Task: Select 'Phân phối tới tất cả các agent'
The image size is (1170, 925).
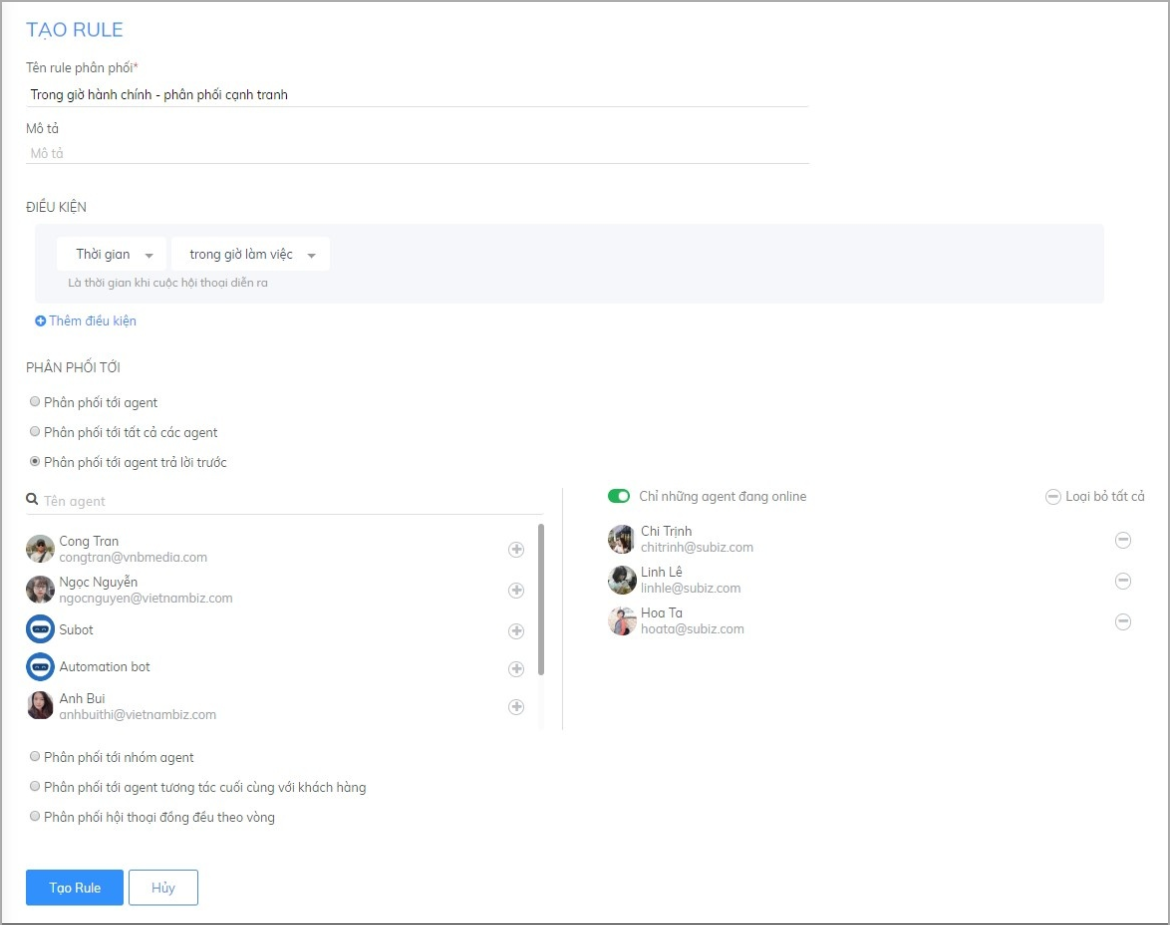Action: point(36,432)
